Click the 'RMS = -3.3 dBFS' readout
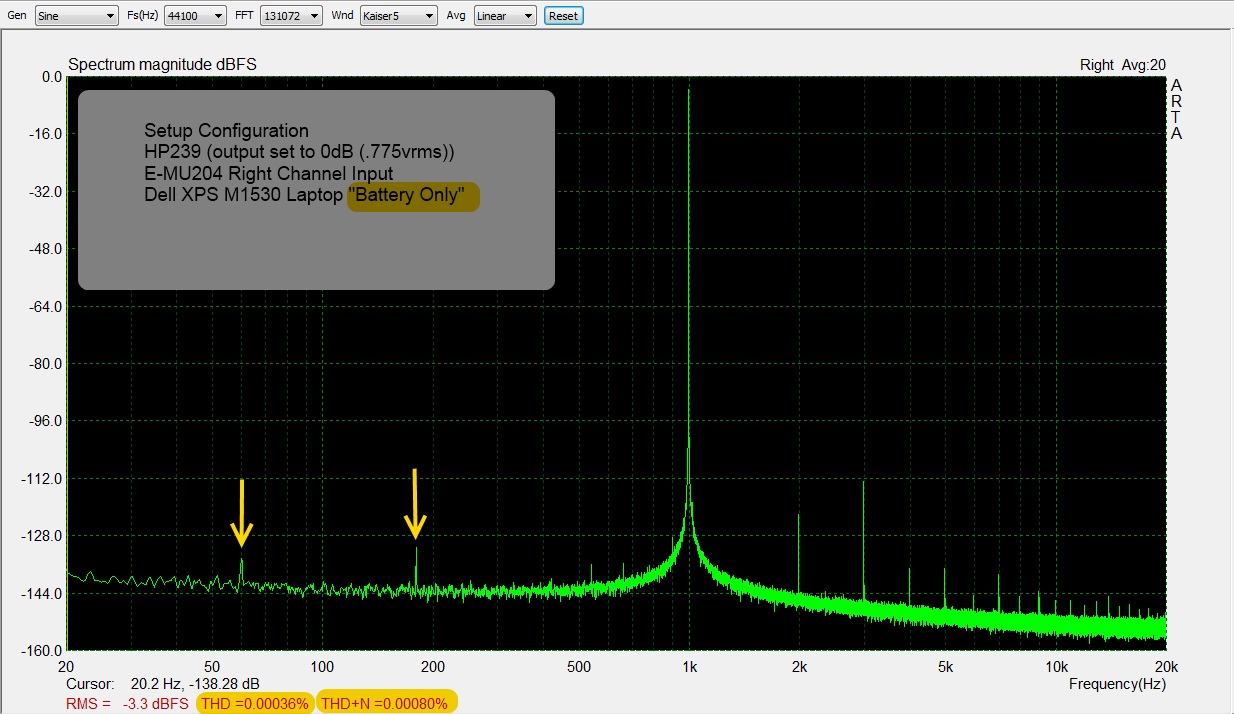 [x=128, y=703]
